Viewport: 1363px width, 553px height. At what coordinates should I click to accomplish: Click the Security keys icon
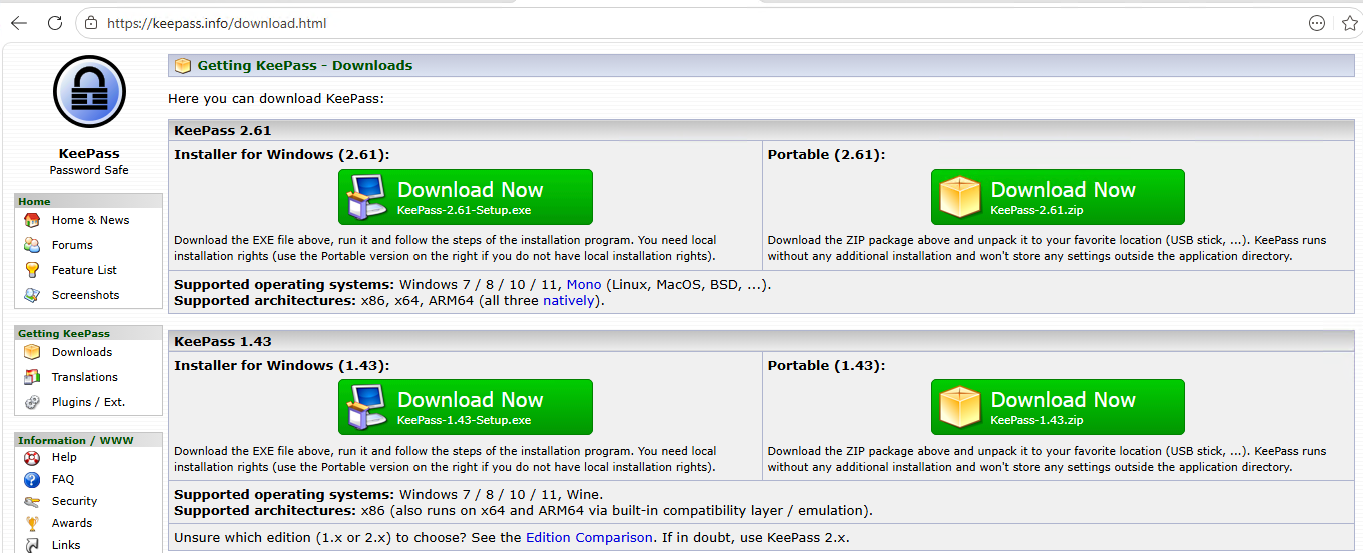coord(32,501)
